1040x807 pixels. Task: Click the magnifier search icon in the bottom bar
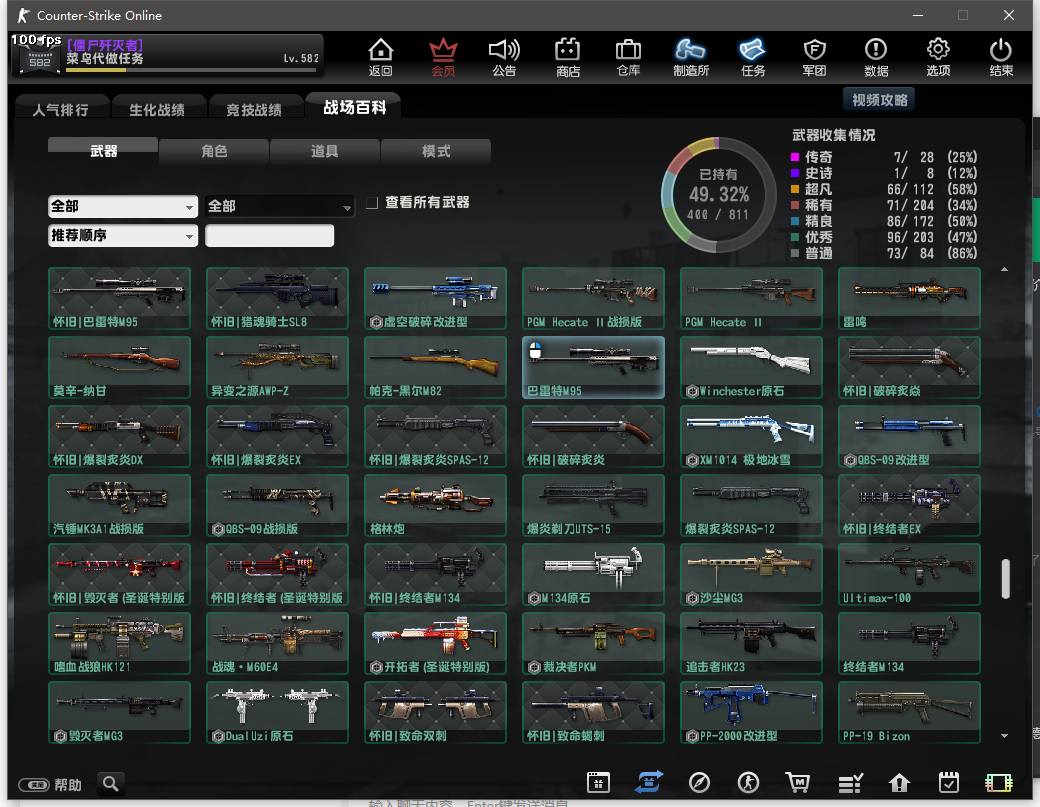click(x=111, y=784)
